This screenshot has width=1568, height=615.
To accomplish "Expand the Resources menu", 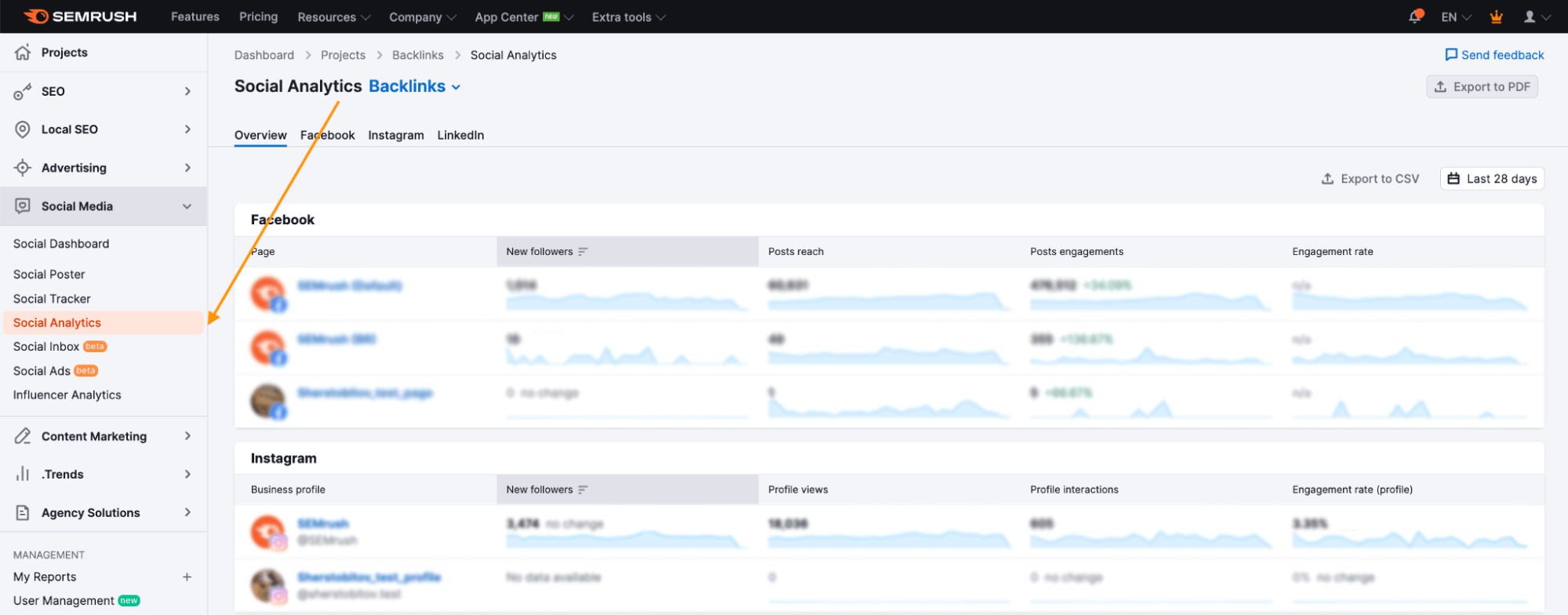I will (333, 17).
